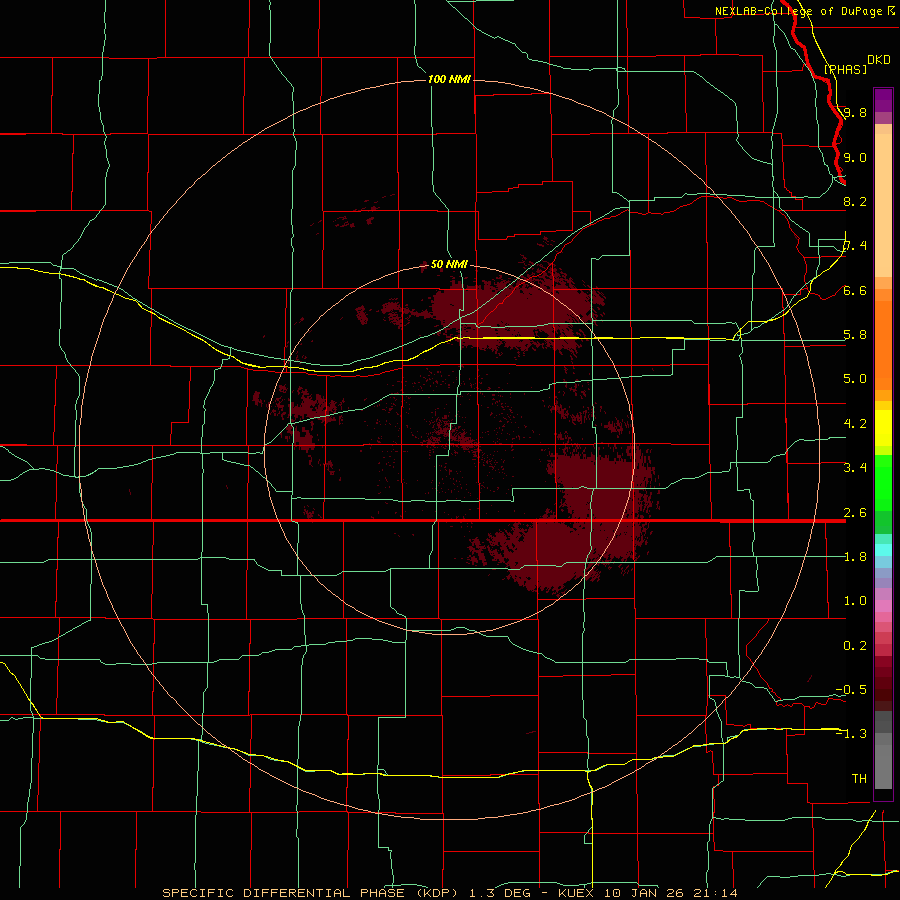
Task: Click the cyan segment of the color bar
Action: (x=883, y=550)
